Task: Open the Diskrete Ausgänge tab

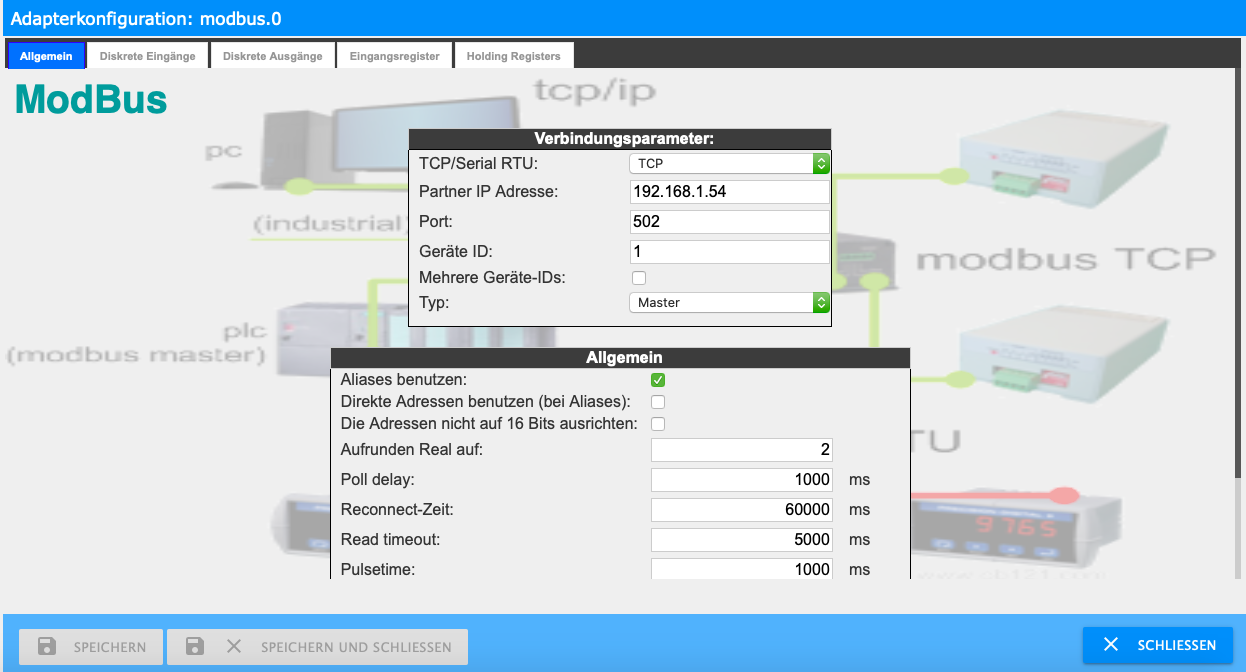Action: coord(273,56)
